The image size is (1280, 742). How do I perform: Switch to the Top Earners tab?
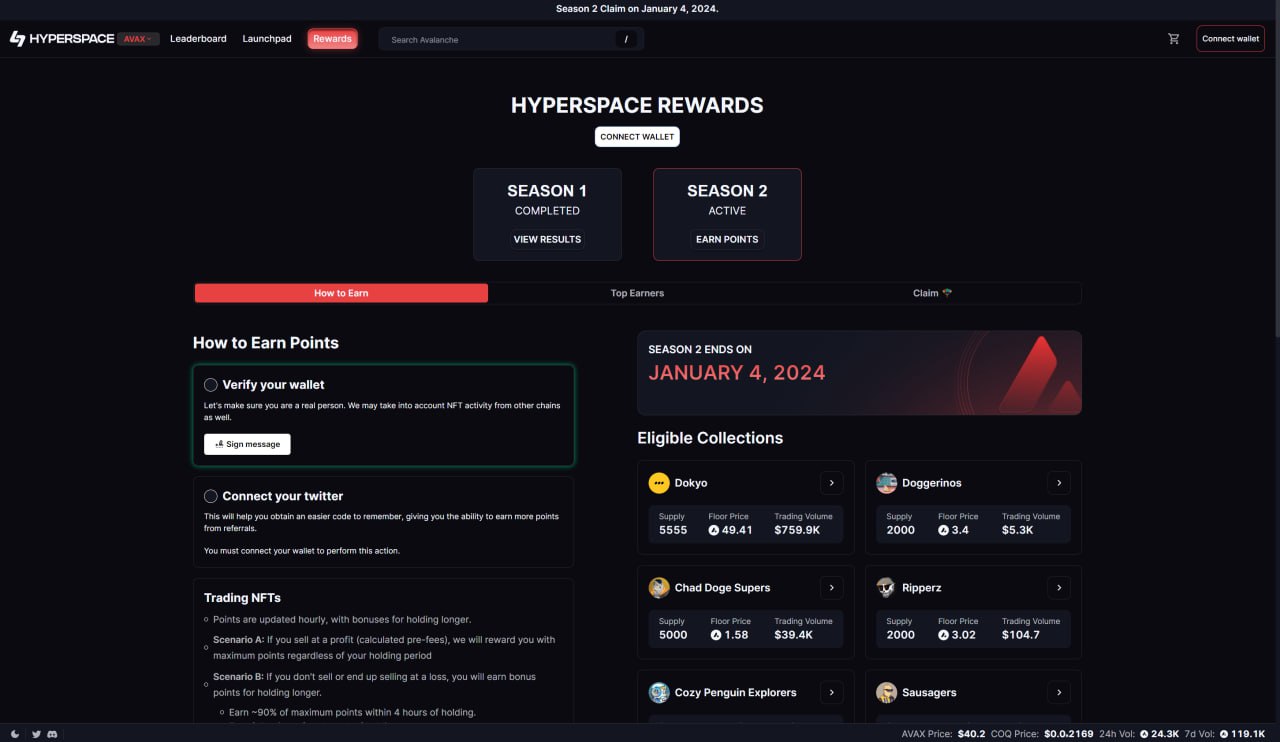[x=637, y=293]
